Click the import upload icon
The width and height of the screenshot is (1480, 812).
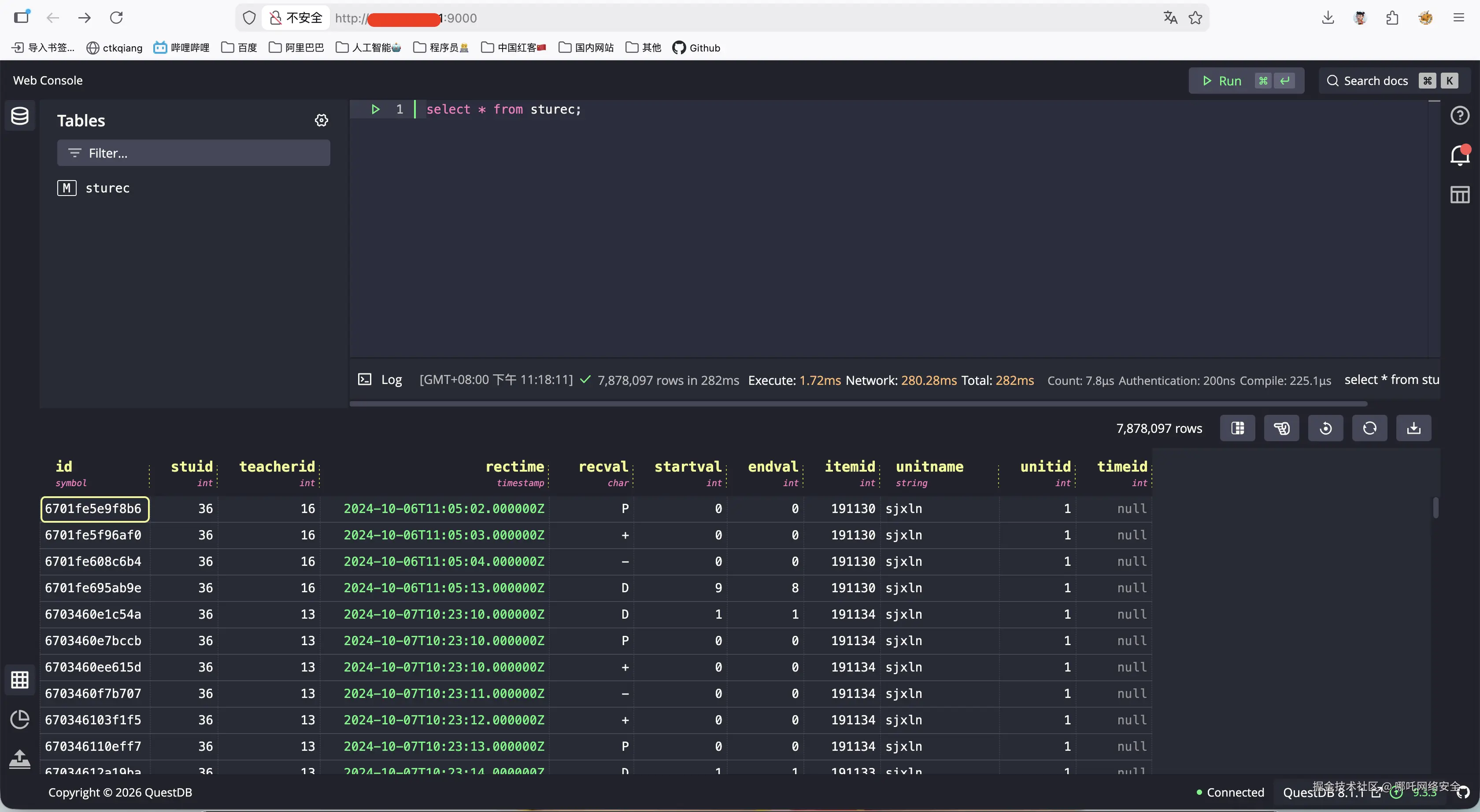[x=20, y=759]
